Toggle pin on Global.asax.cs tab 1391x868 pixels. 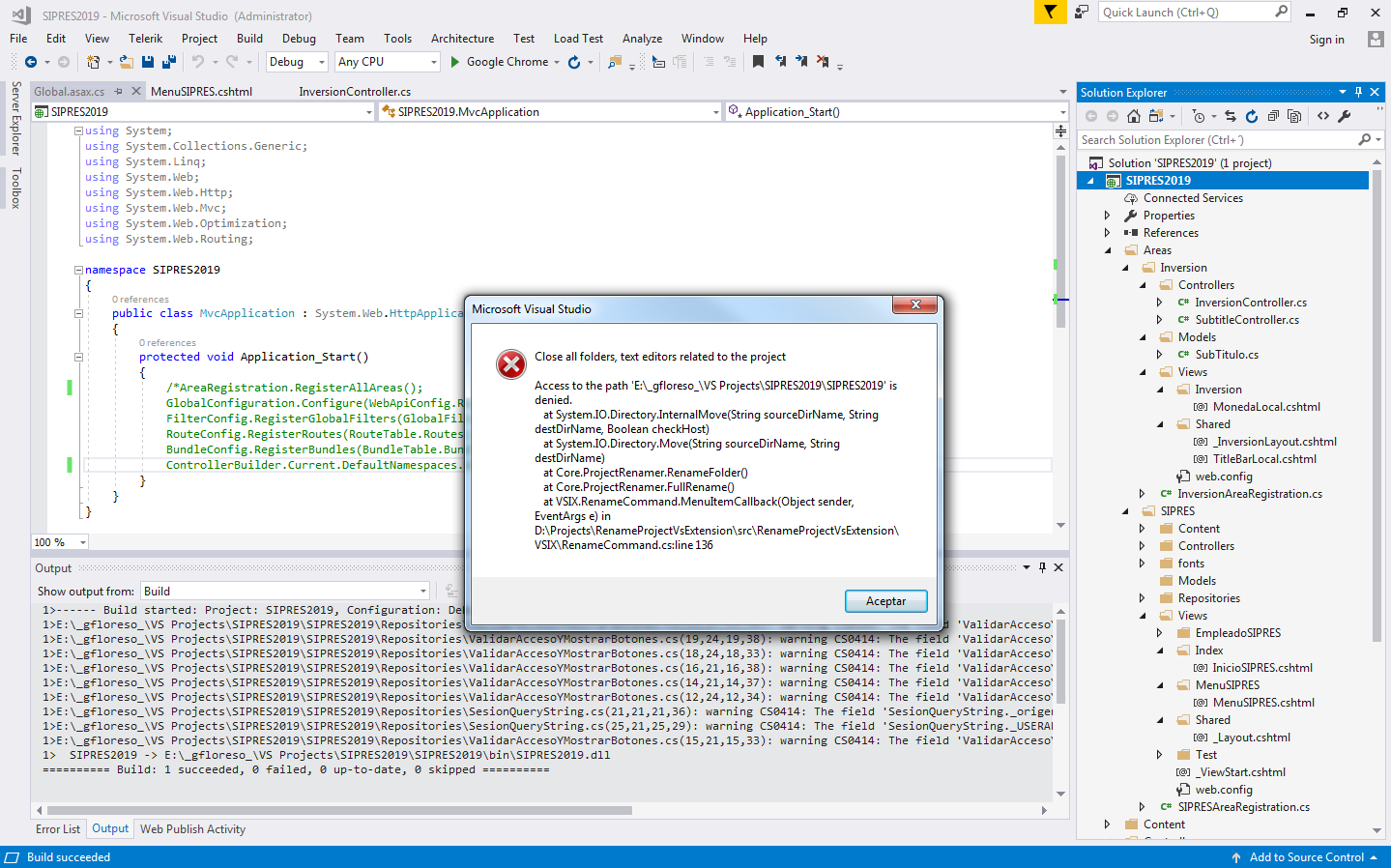point(118,92)
